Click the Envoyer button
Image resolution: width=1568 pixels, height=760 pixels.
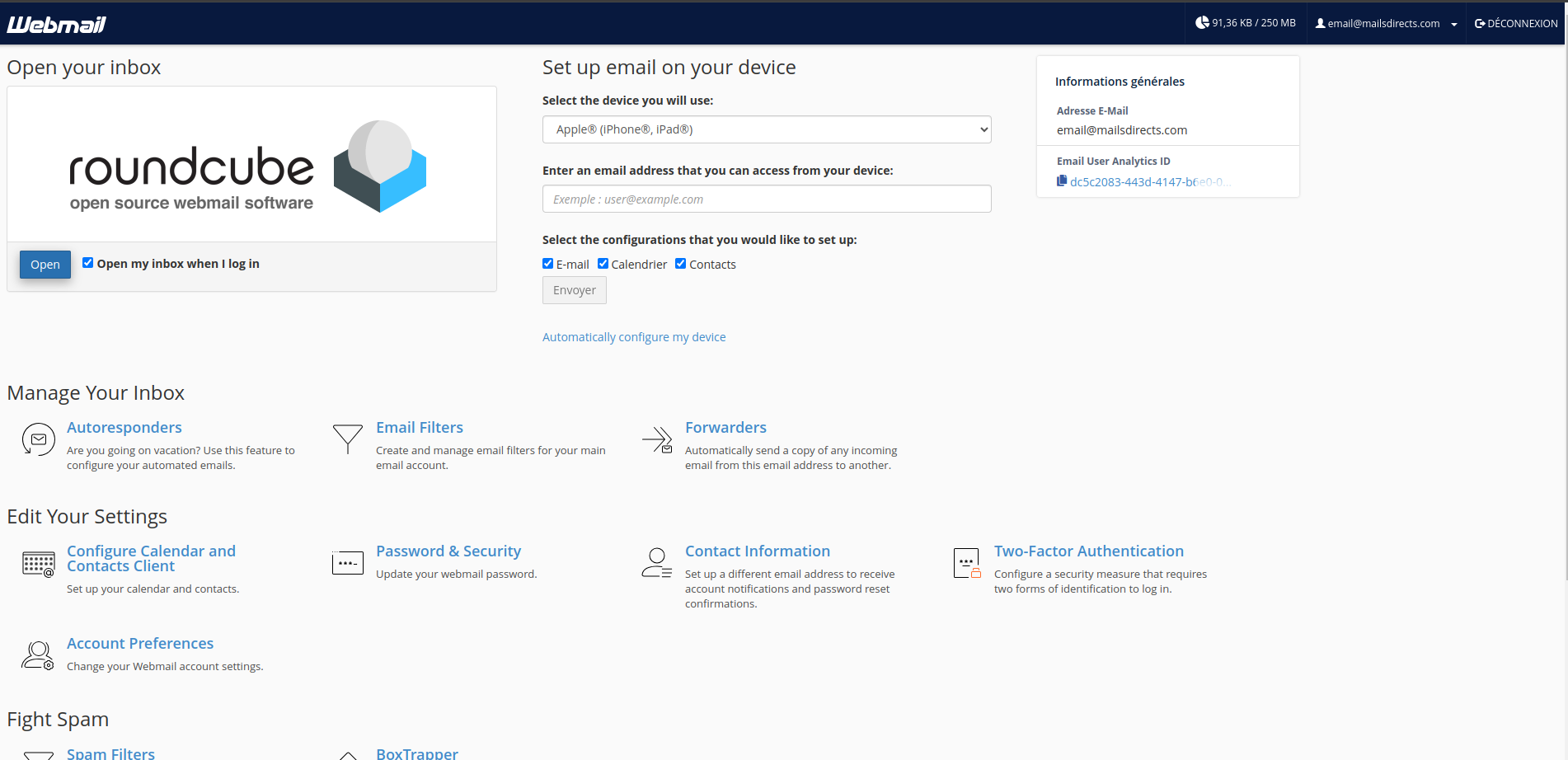coord(575,290)
